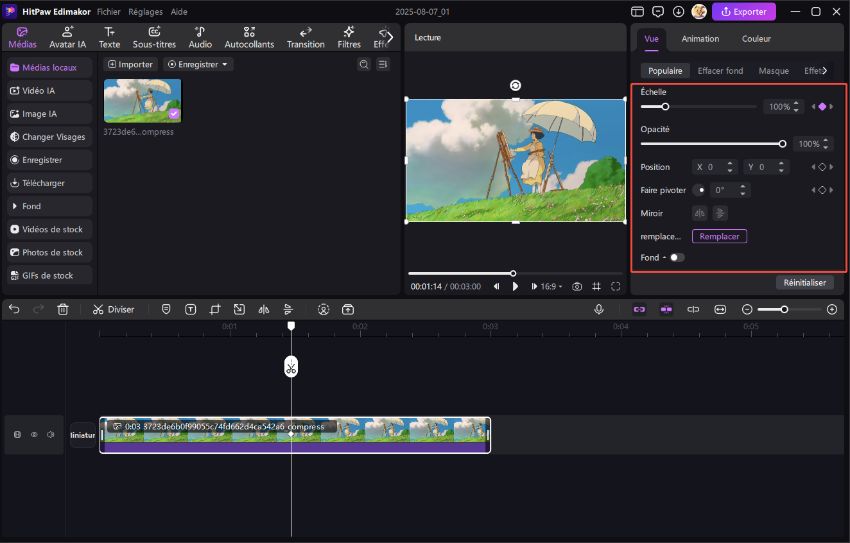This screenshot has height=543, width=850.
Task: Zoom out timeline with minus icon
Action: coord(747,309)
